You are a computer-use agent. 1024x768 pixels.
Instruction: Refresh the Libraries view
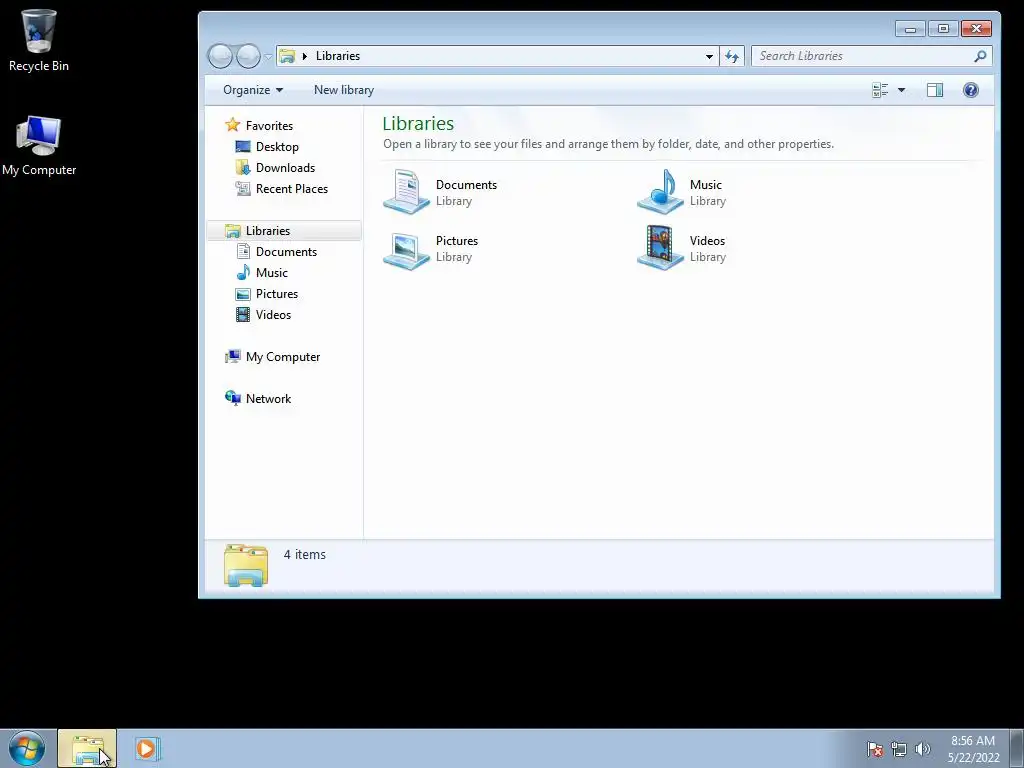(x=732, y=56)
